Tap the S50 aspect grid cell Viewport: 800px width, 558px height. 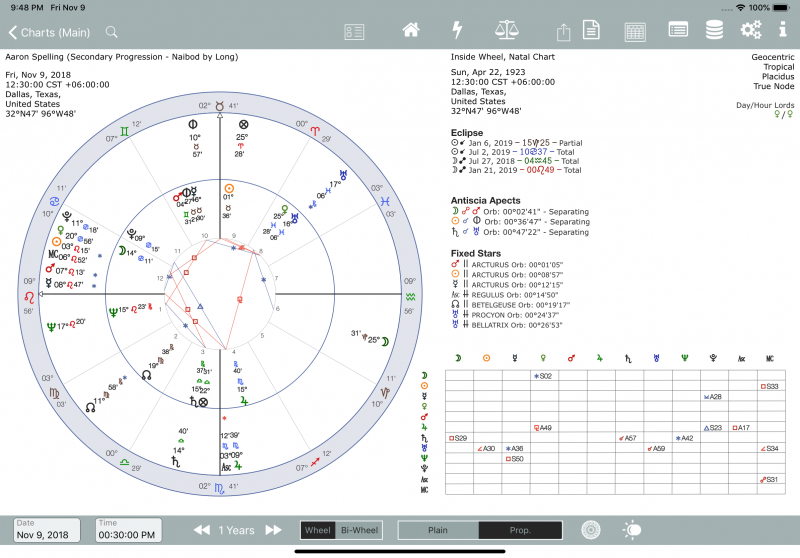coord(516,459)
